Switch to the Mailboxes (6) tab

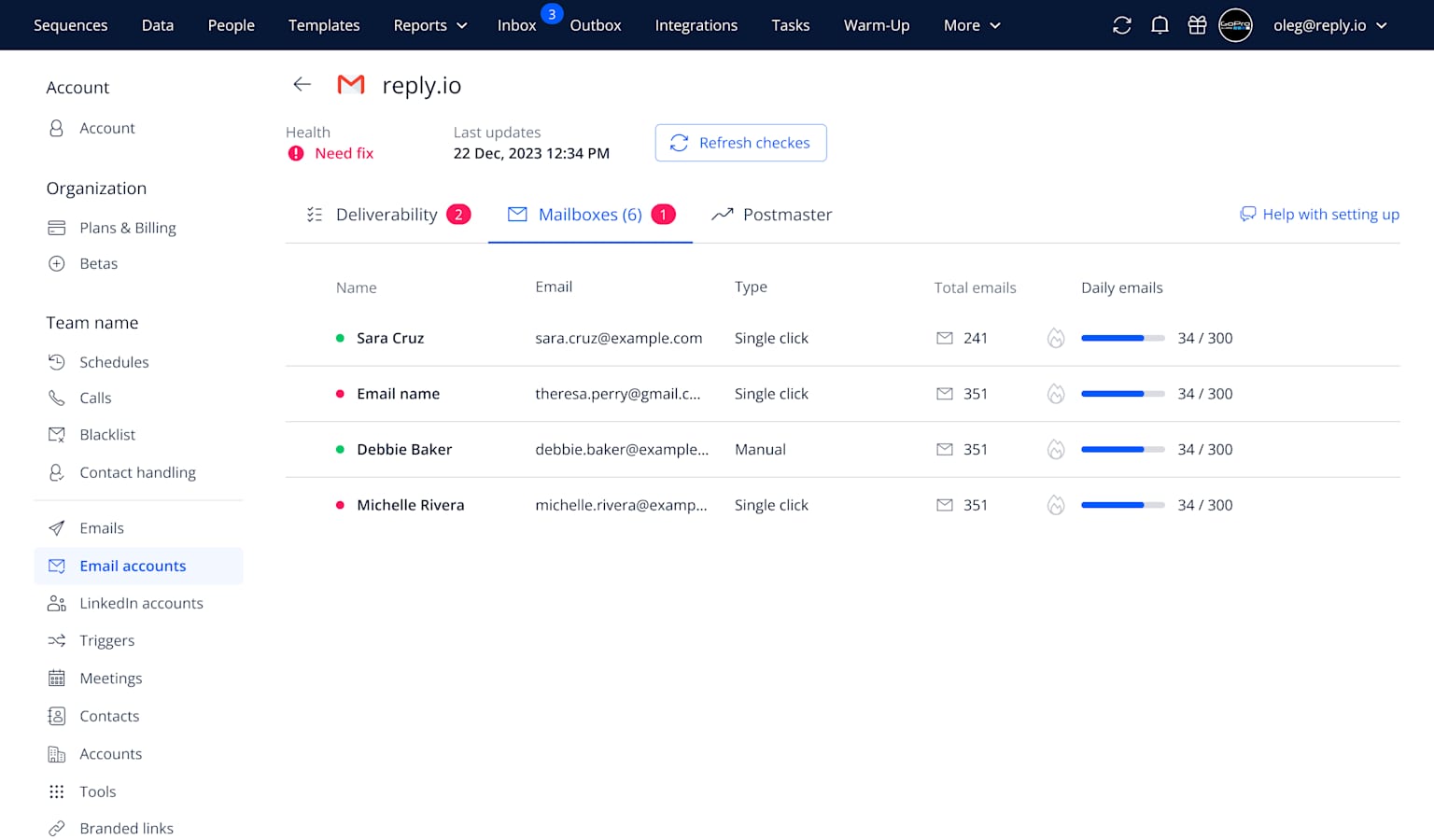click(x=591, y=215)
